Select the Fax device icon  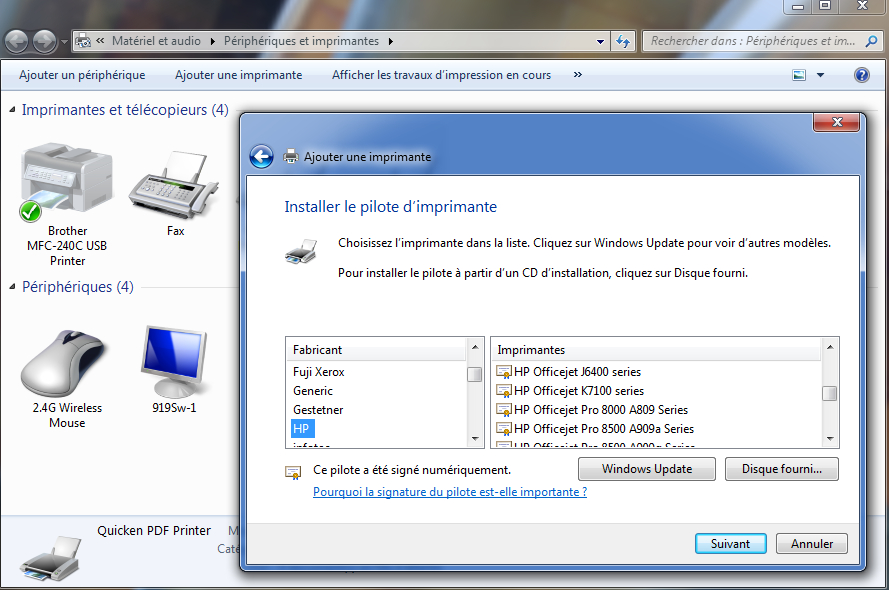pyautogui.click(x=174, y=185)
